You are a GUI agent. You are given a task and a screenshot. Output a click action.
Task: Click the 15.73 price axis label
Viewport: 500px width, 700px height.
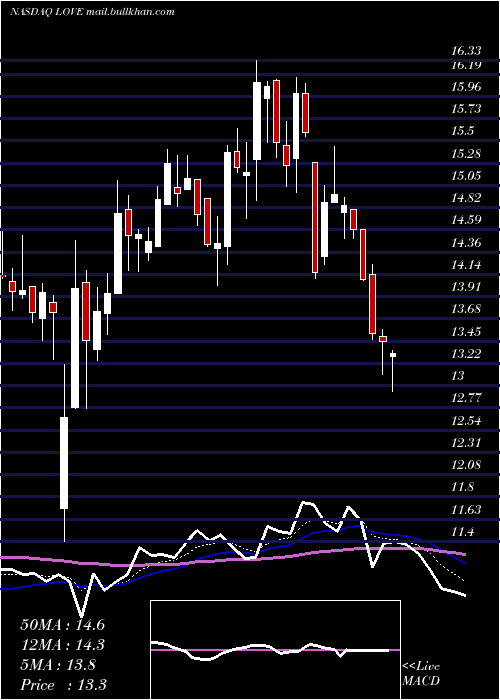466,109
